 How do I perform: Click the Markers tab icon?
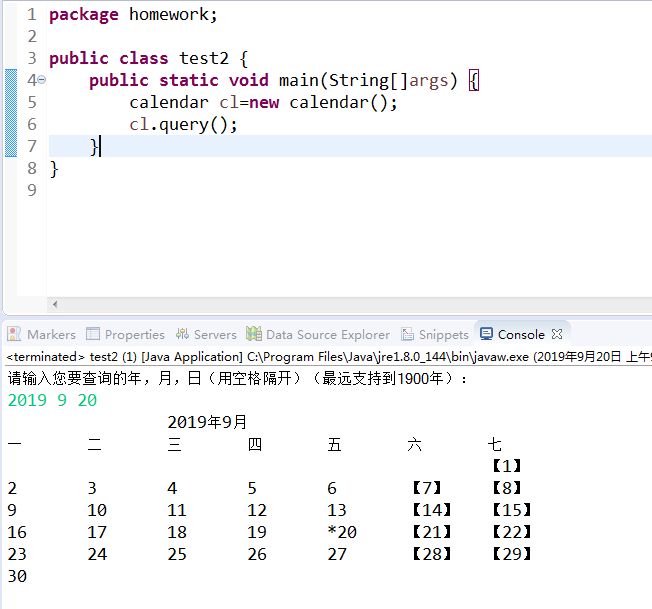coord(14,334)
